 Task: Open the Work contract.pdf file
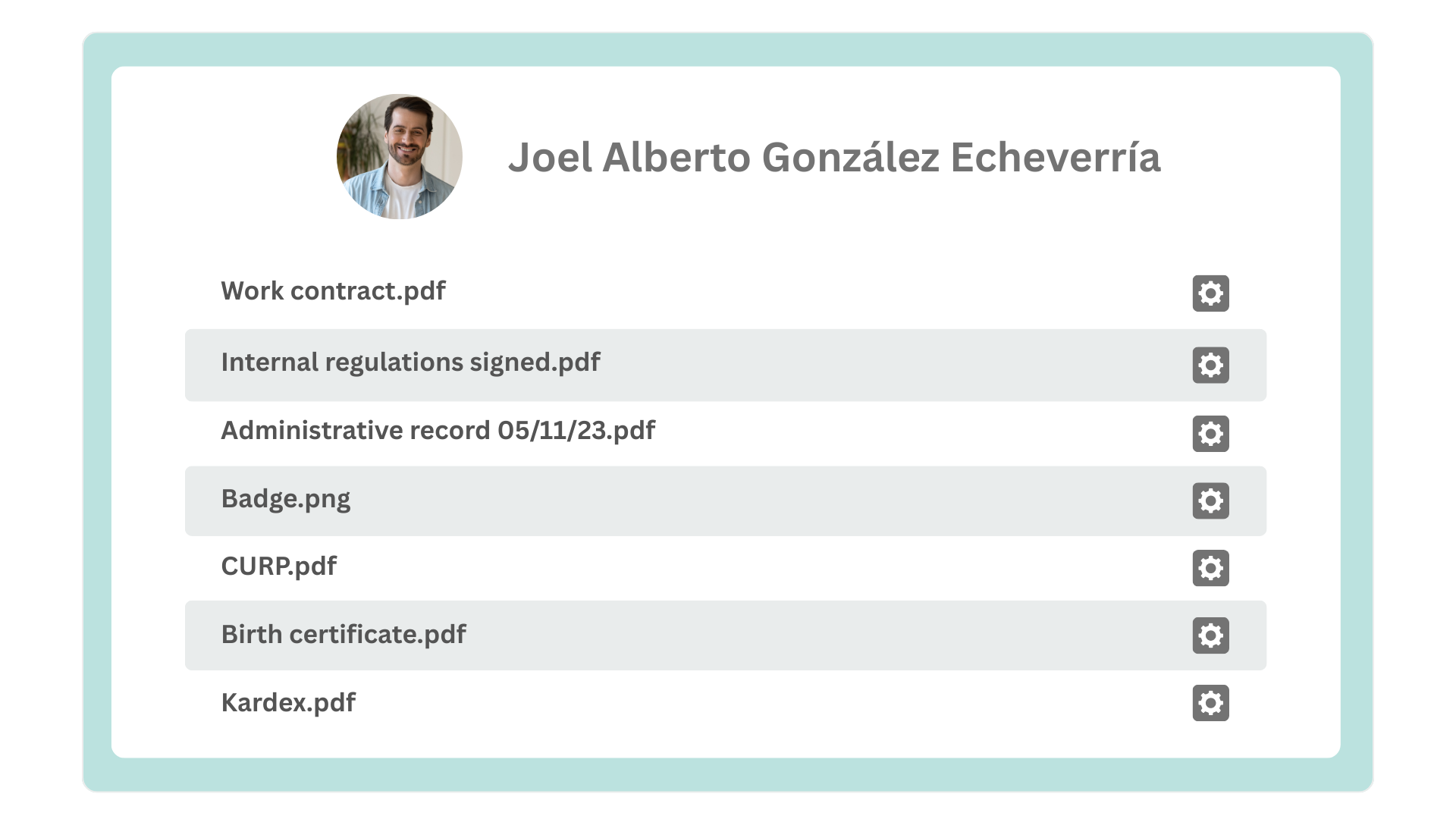pos(333,291)
